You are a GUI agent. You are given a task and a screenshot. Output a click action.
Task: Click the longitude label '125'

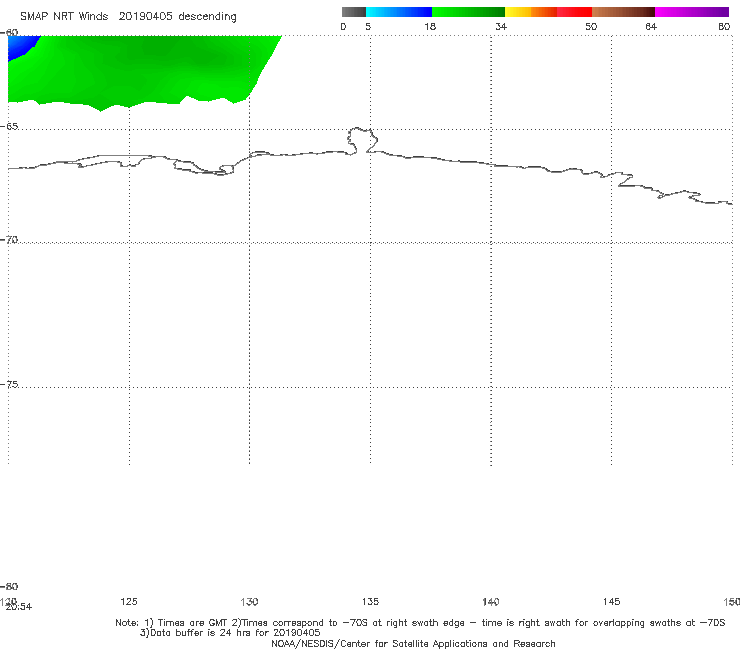pyautogui.click(x=129, y=601)
